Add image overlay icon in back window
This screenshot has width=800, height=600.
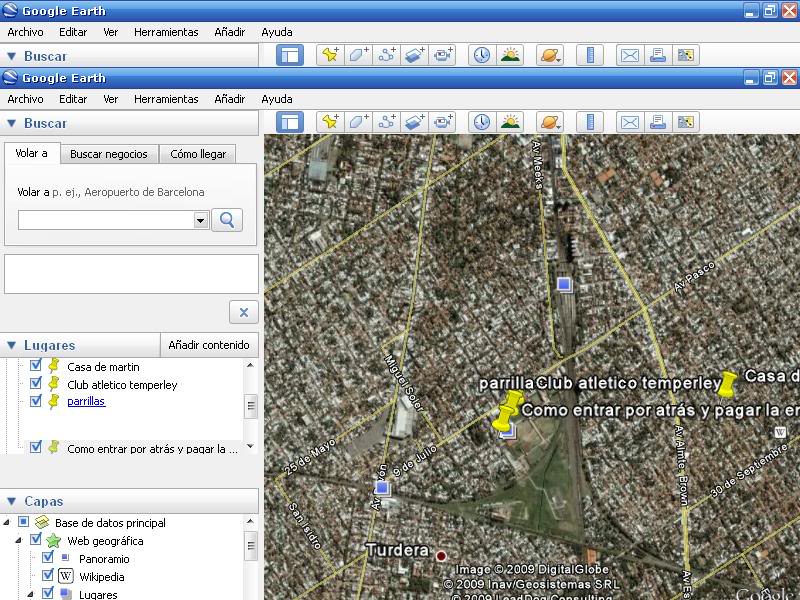tap(414, 55)
